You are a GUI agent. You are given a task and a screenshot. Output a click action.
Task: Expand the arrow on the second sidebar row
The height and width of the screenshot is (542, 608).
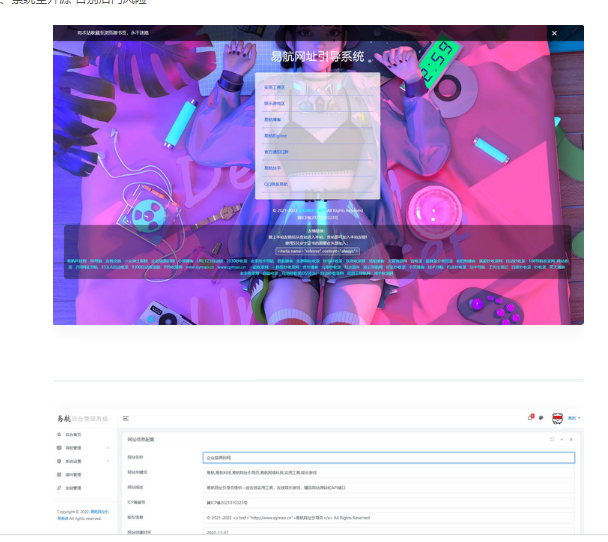click(108, 448)
